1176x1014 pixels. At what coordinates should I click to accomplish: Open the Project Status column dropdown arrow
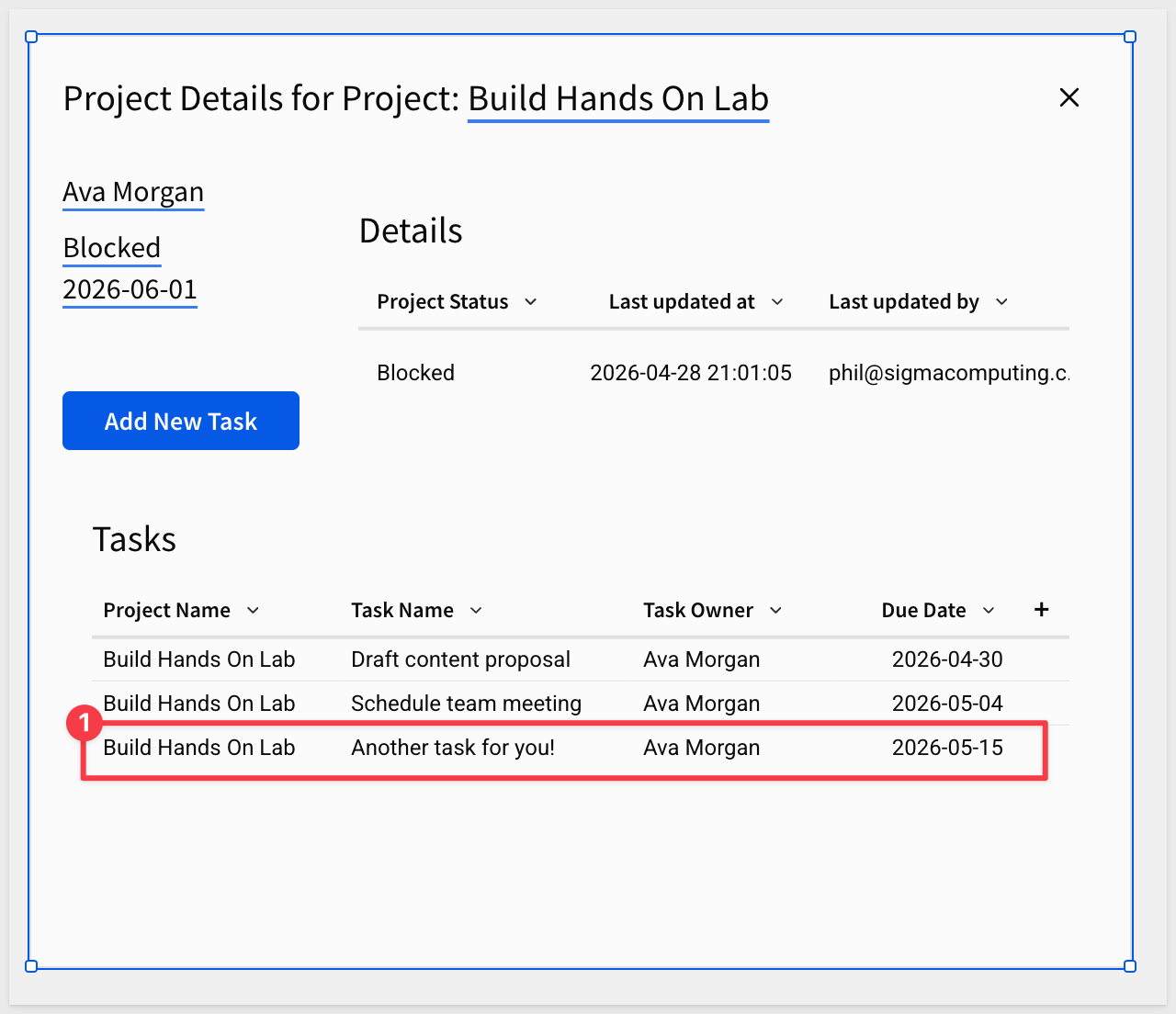coord(530,302)
